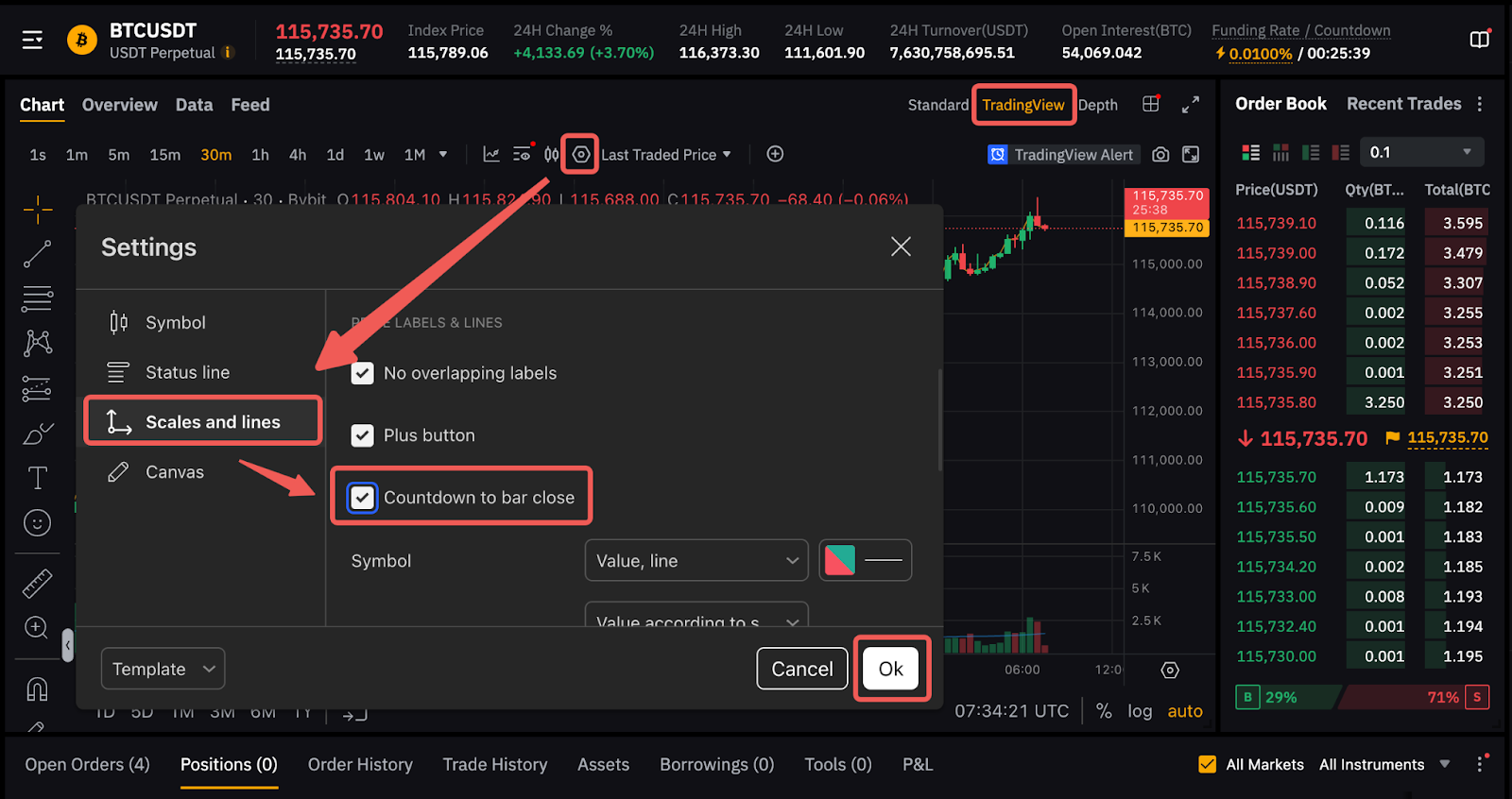Open the Template dropdown
The image size is (1512, 799).
pos(163,669)
